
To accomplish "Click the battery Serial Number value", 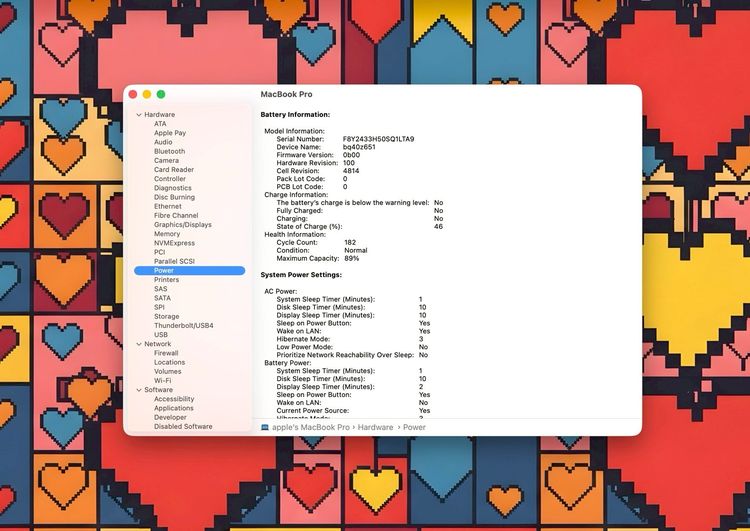I will [378, 139].
